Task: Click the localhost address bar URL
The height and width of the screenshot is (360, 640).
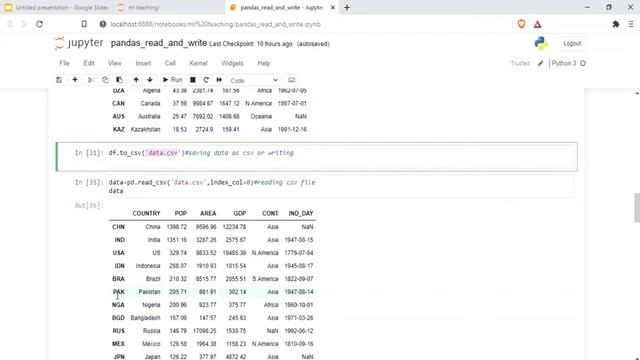Action: [216, 24]
